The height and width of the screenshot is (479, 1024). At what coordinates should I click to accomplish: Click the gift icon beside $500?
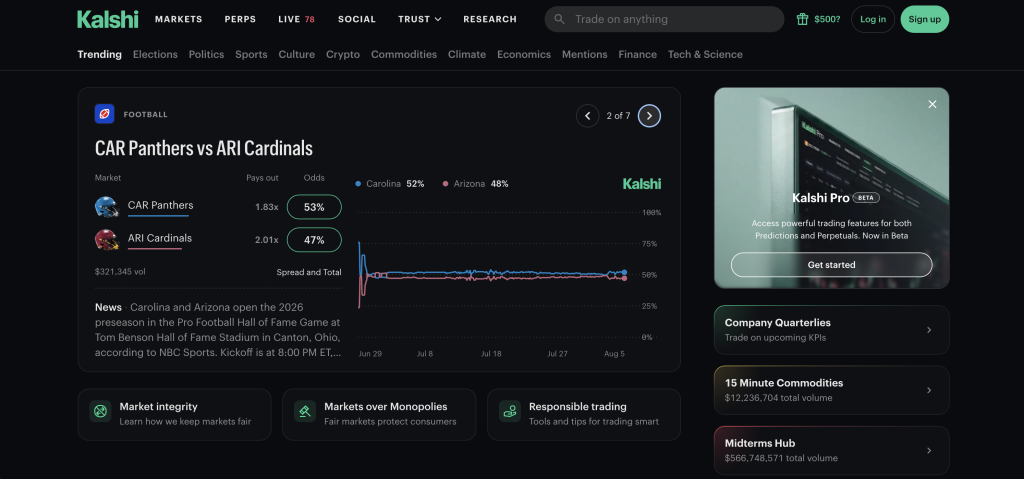click(x=803, y=19)
